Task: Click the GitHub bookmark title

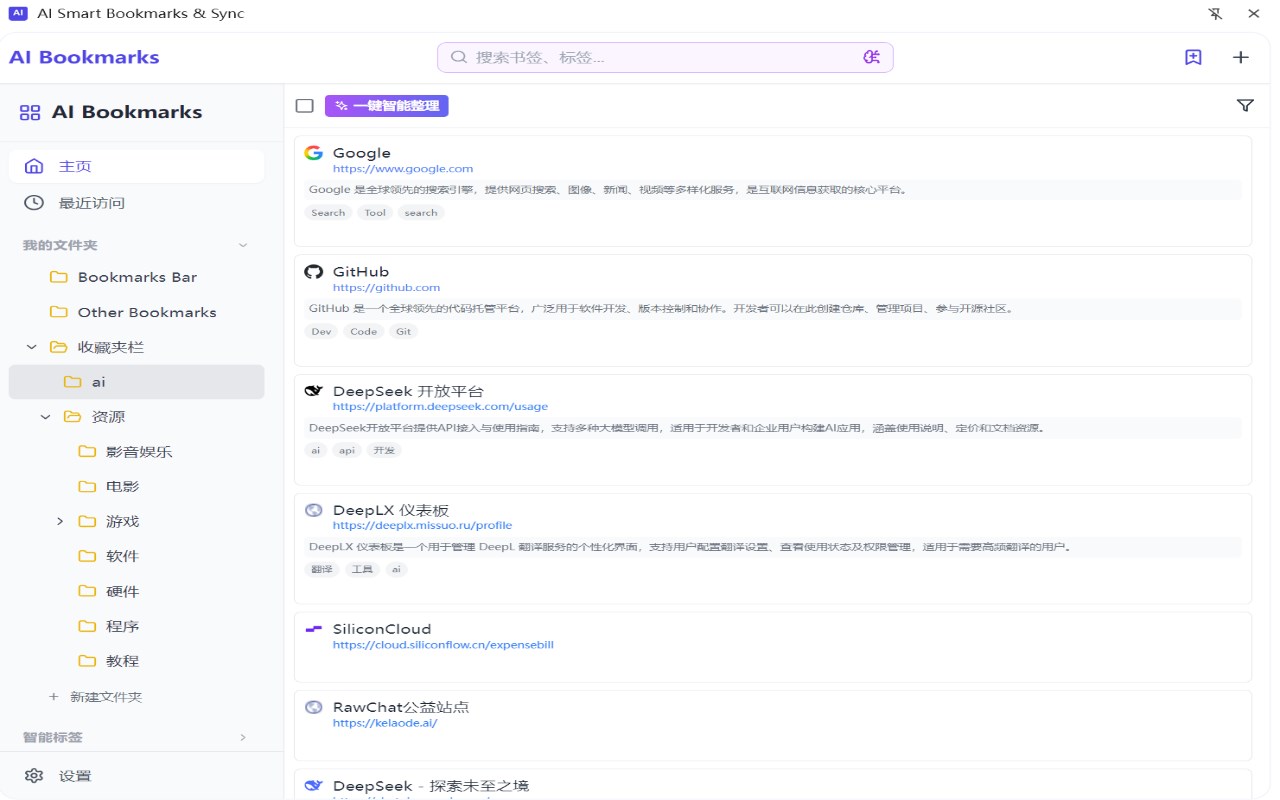Action: pos(361,272)
